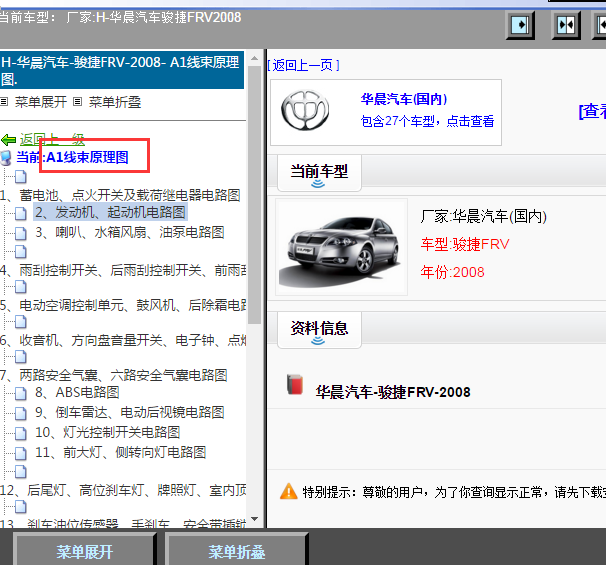Click the [返回上一页] link
Viewport: 606px width, 565px height.
click(303, 65)
